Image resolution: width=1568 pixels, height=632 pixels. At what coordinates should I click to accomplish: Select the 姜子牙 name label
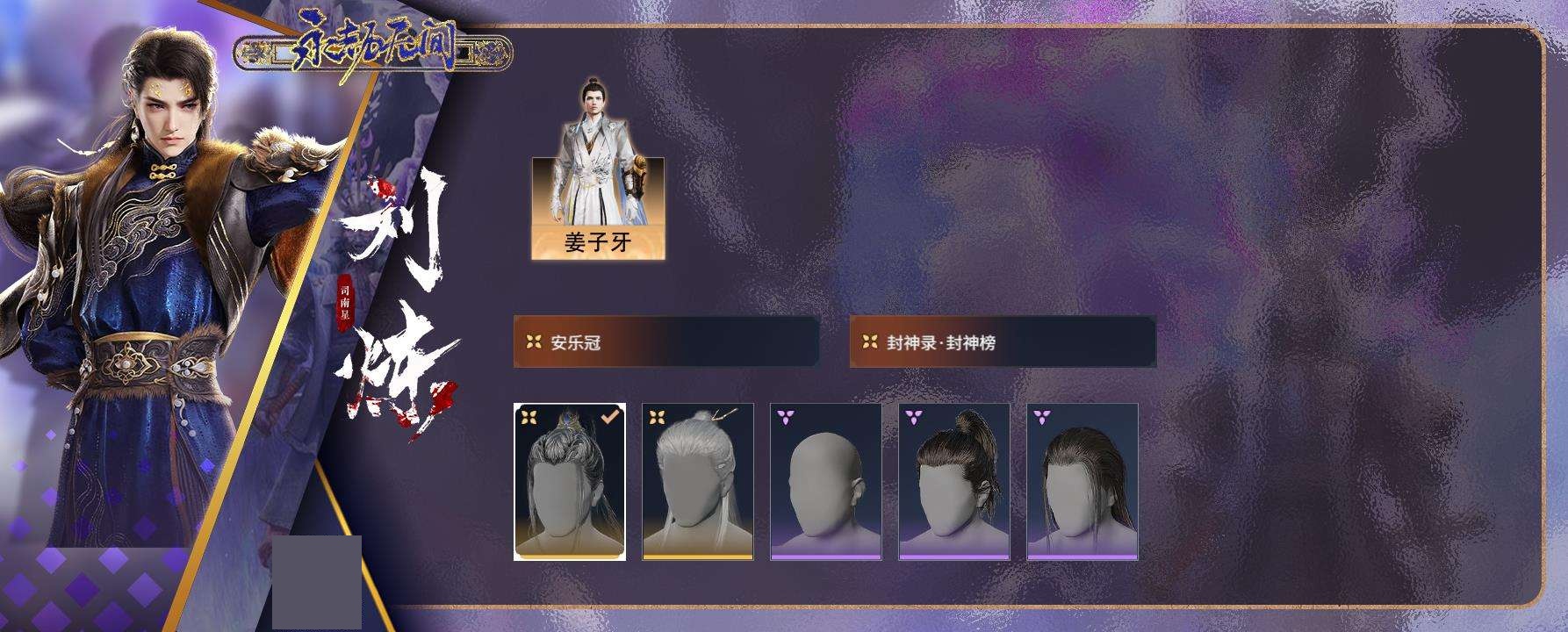[598, 241]
